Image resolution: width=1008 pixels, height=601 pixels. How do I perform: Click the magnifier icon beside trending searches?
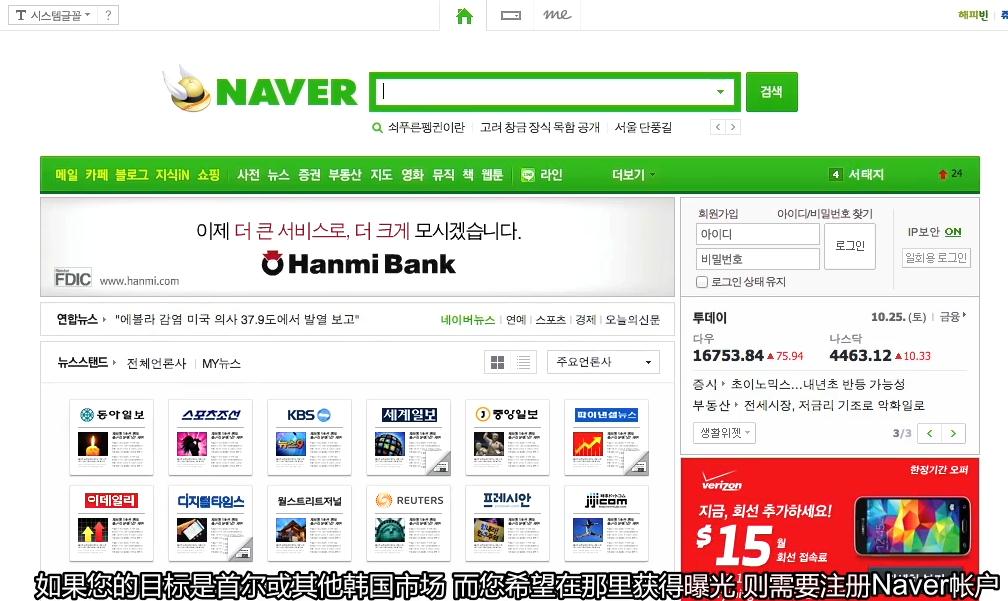click(x=377, y=128)
